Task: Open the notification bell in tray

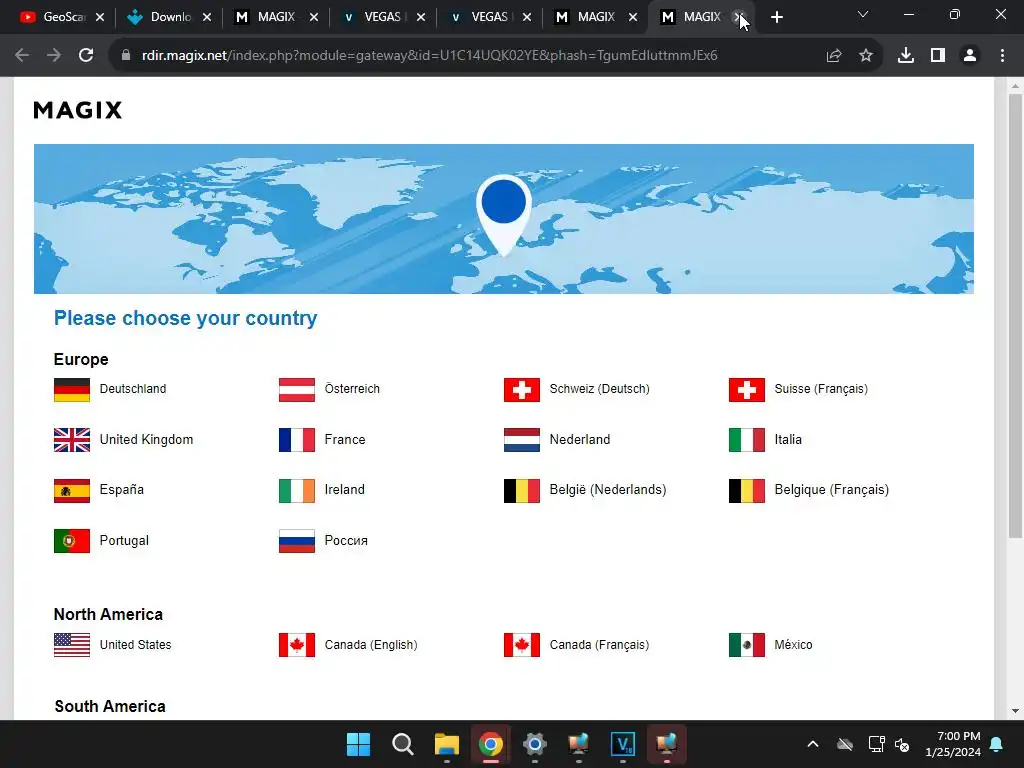Action: pyautogui.click(x=997, y=744)
